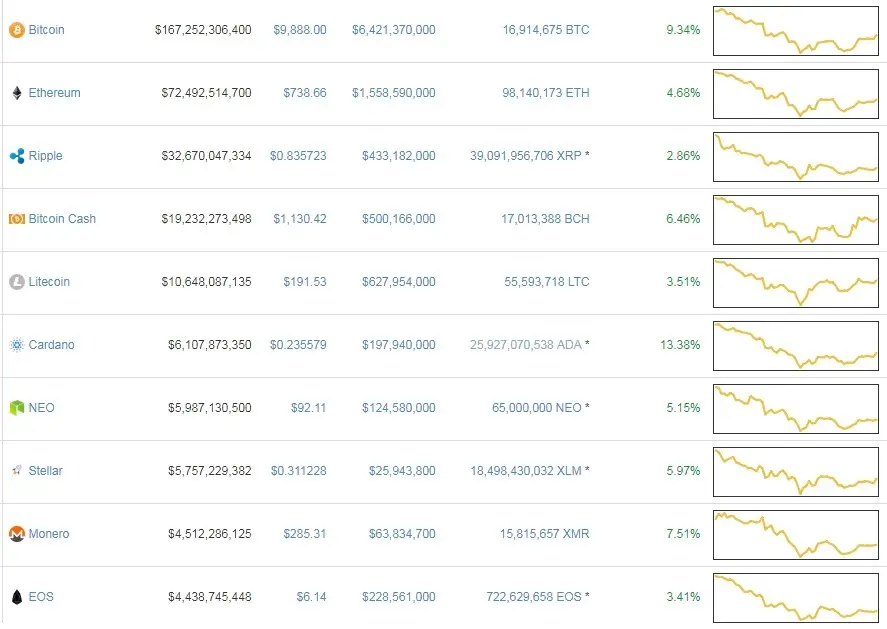Click Litecoin price $191.53

(x=305, y=282)
